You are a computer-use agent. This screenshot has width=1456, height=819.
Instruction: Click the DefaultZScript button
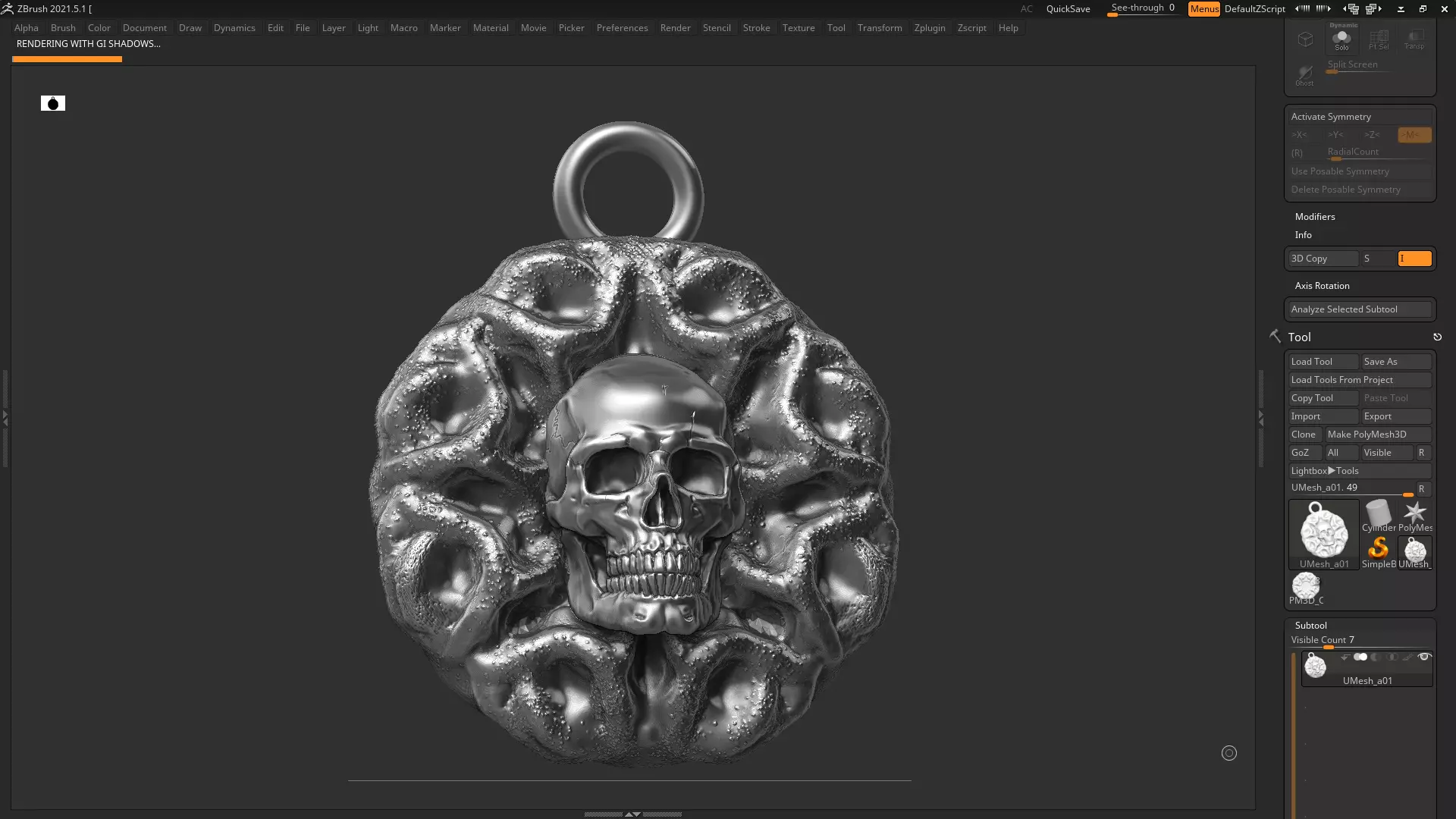tap(1254, 9)
